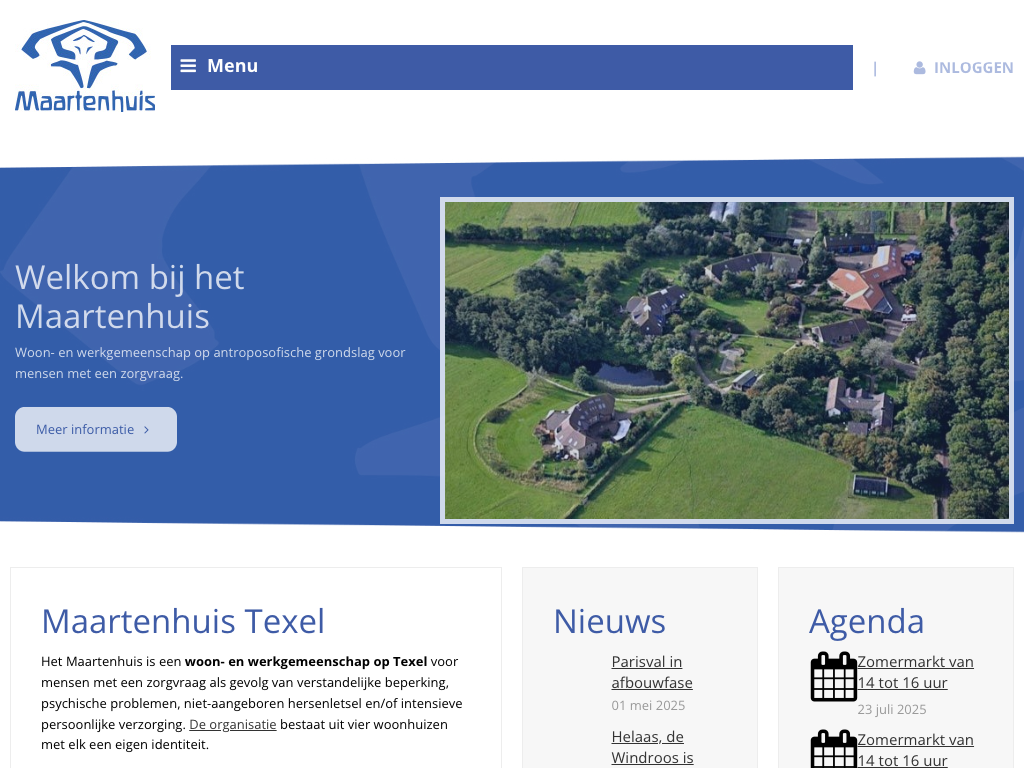Click the Nieuws section heading
Screen dimensions: 1024x768
point(609,621)
